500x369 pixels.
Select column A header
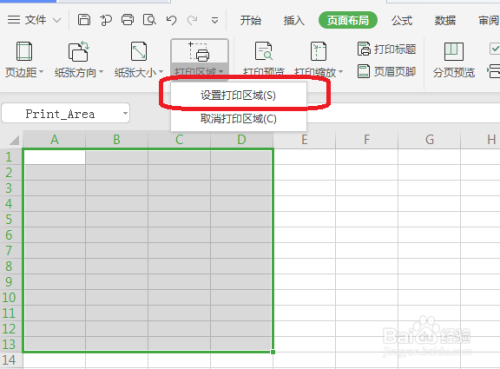coord(54,140)
